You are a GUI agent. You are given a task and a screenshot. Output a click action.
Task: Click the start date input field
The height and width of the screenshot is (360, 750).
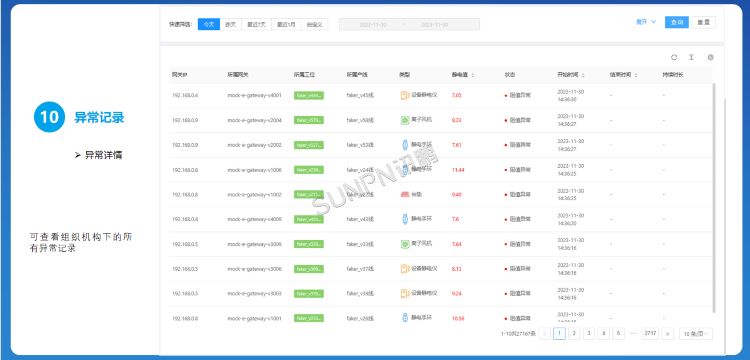373,24
